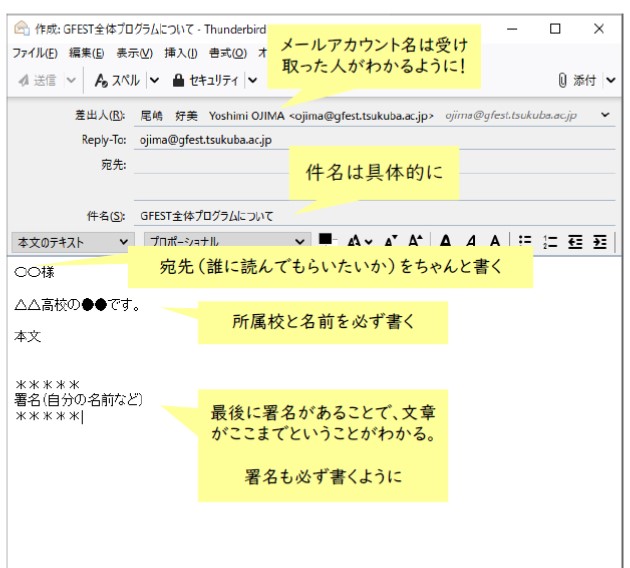Increase text indent

click(x=599, y=241)
